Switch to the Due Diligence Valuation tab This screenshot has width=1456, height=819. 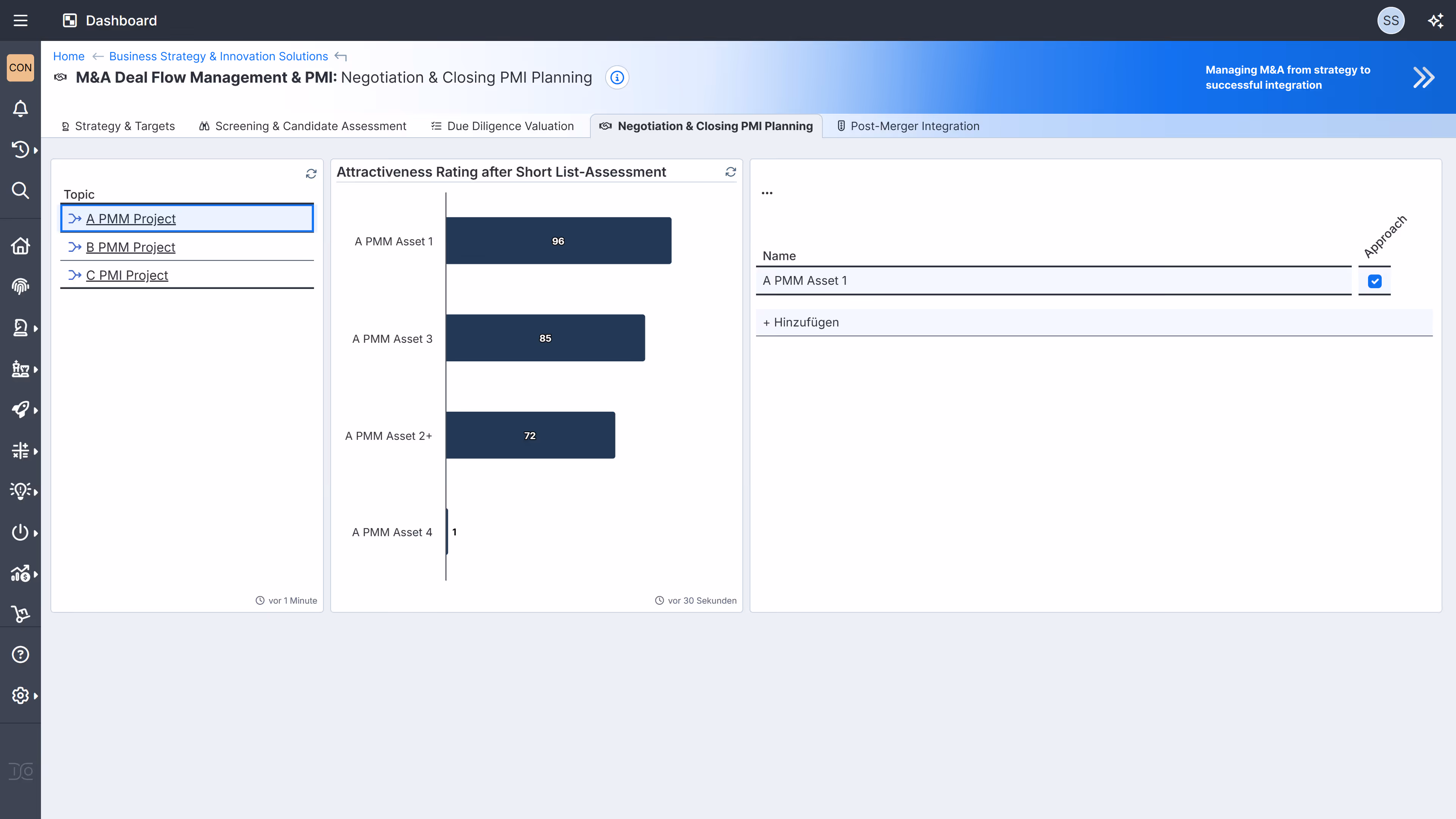coord(502,126)
